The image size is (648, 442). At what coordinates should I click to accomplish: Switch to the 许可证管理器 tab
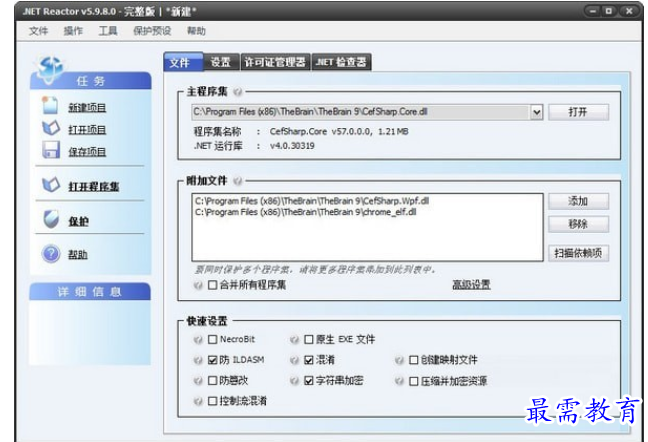tap(275, 62)
